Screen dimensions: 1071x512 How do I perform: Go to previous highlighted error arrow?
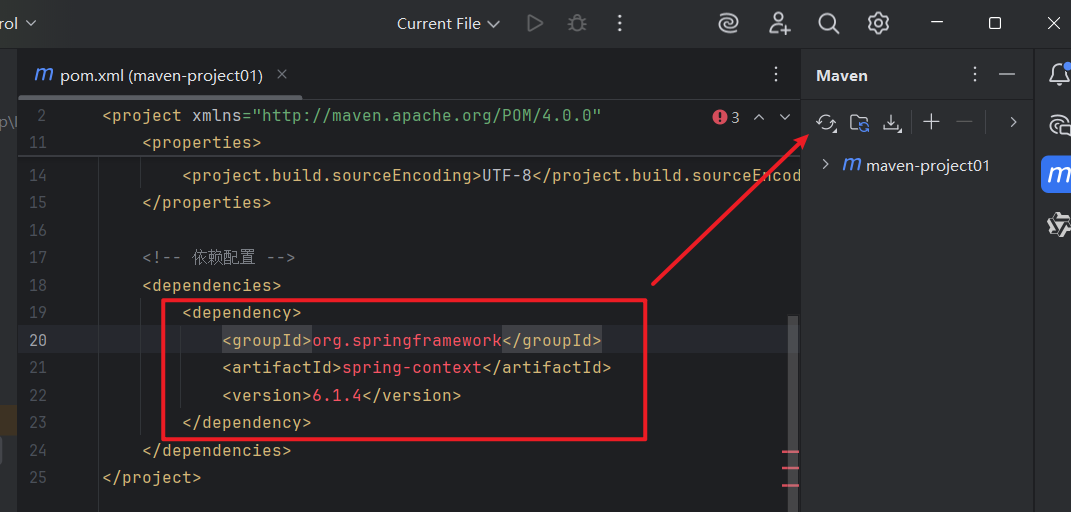pos(759,117)
